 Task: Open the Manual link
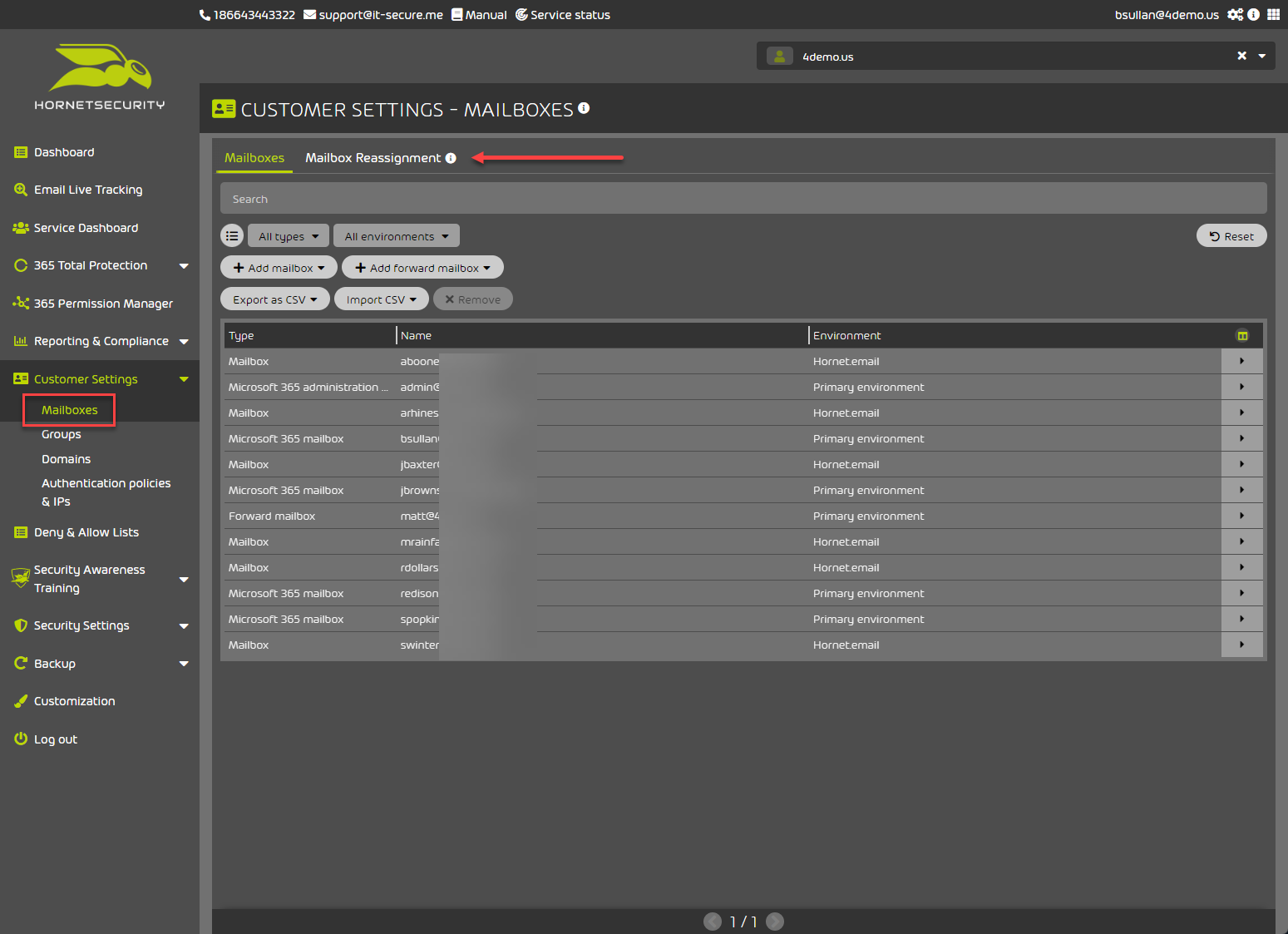tap(479, 15)
